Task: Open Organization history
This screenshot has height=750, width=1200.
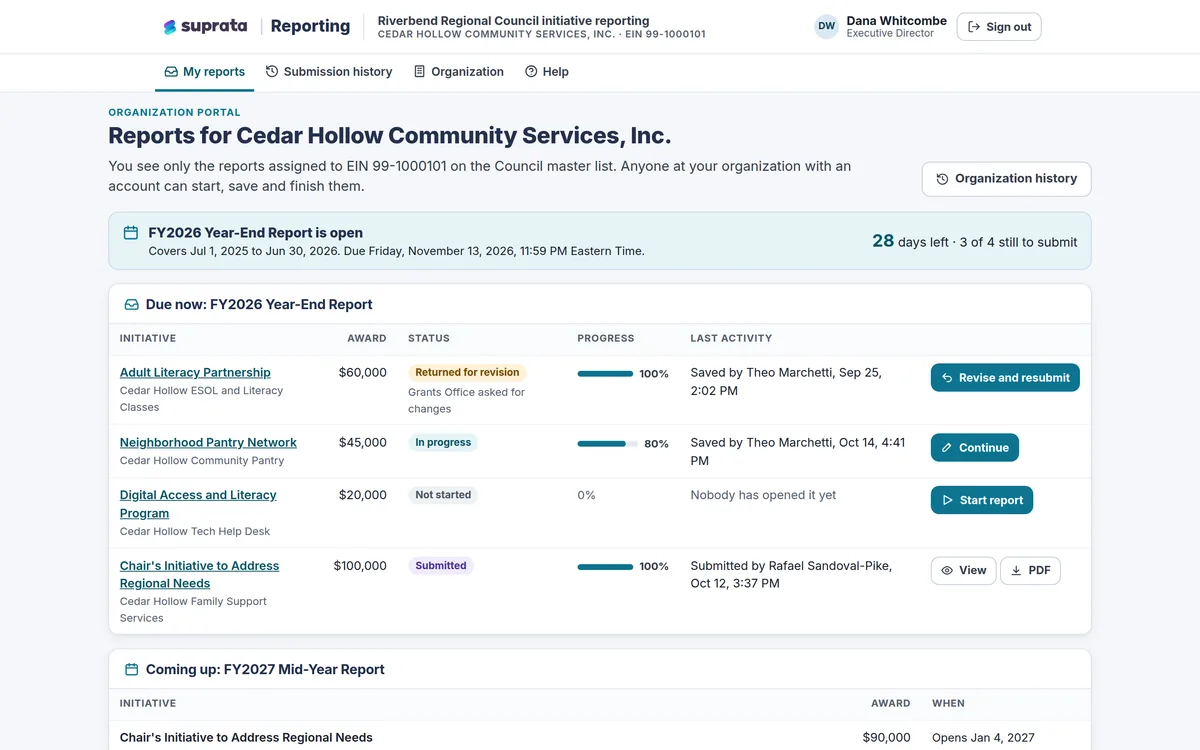Action: pos(1006,179)
